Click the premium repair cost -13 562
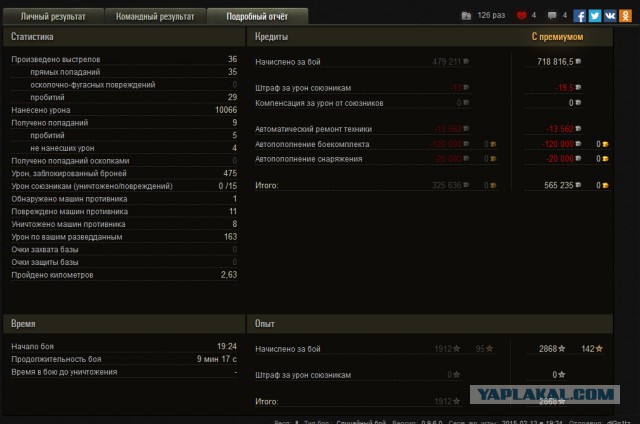The height and width of the screenshot is (424, 640). 560,129
